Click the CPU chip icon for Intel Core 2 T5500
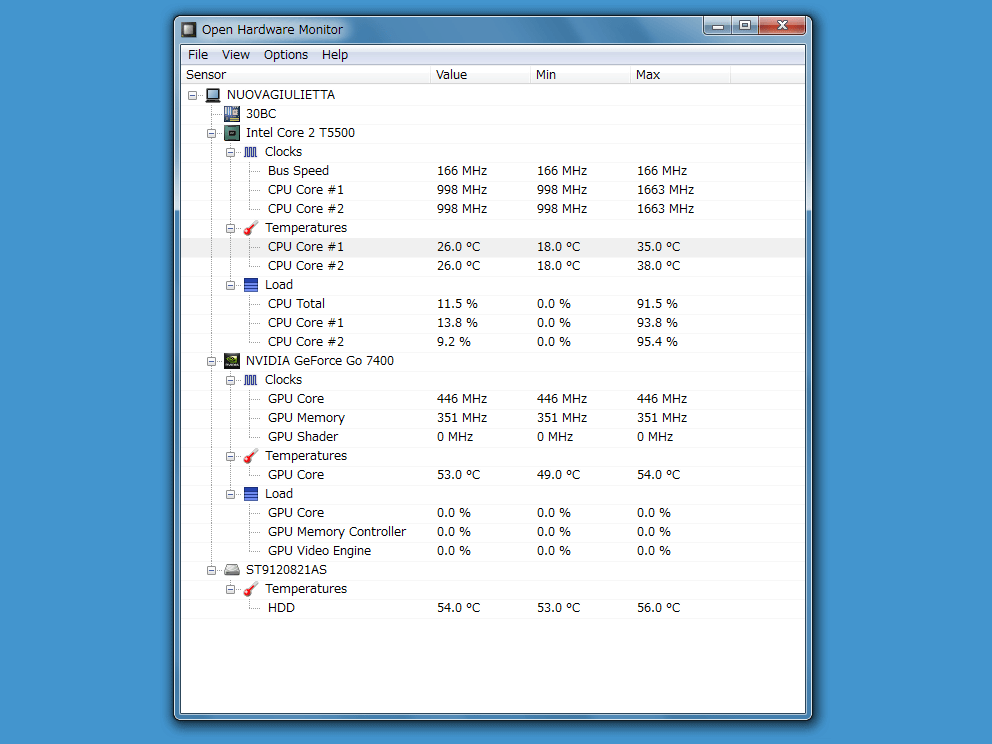This screenshot has width=992, height=744. (232, 133)
